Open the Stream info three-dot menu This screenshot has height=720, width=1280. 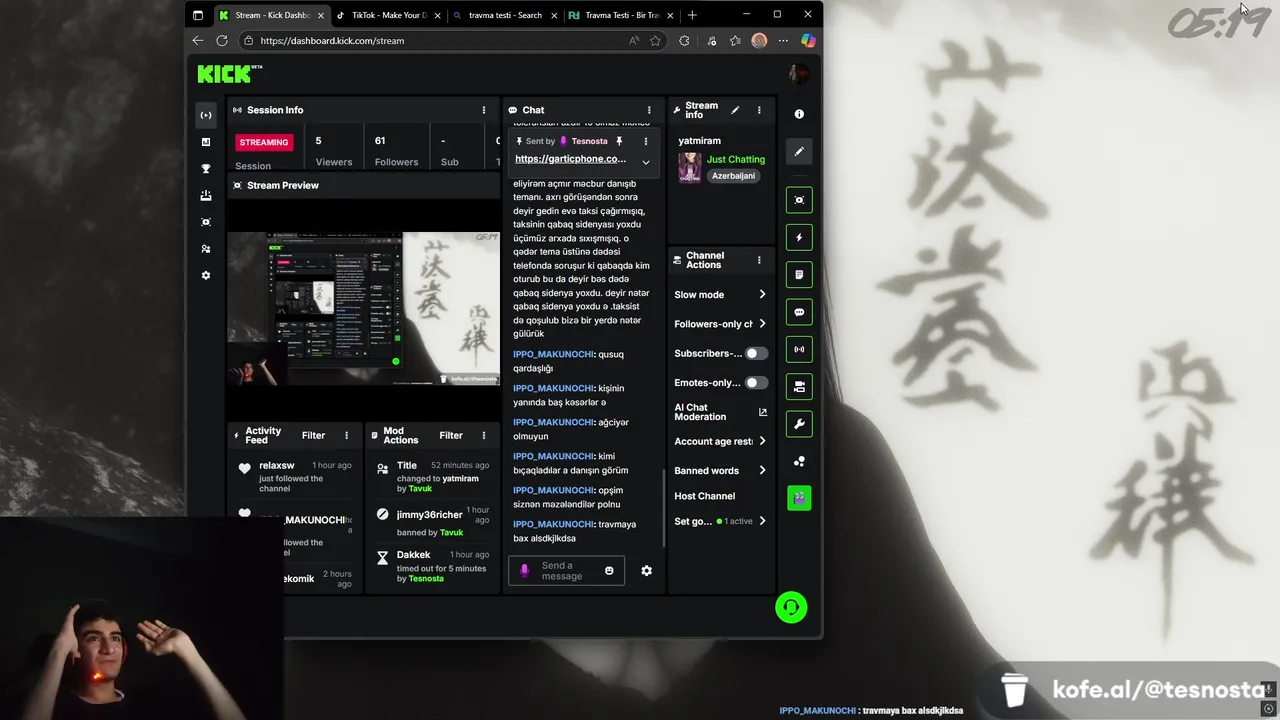click(x=759, y=110)
